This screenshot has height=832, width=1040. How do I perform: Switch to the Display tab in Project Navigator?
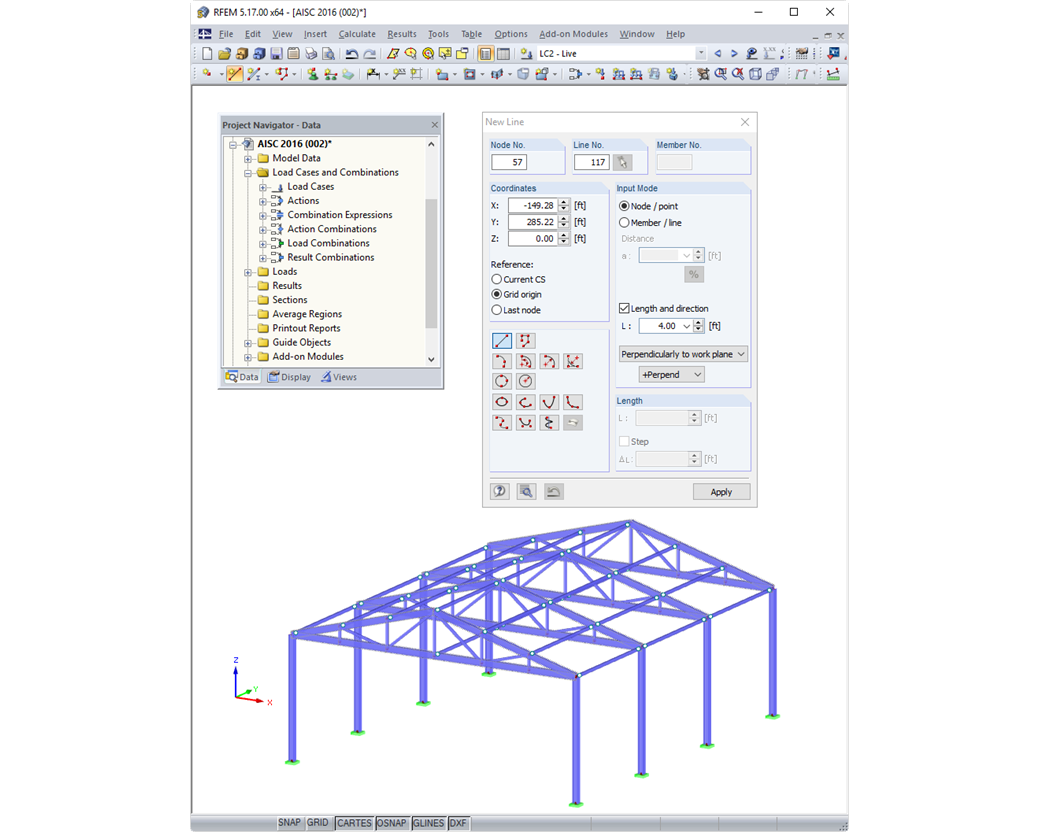click(290, 377)
